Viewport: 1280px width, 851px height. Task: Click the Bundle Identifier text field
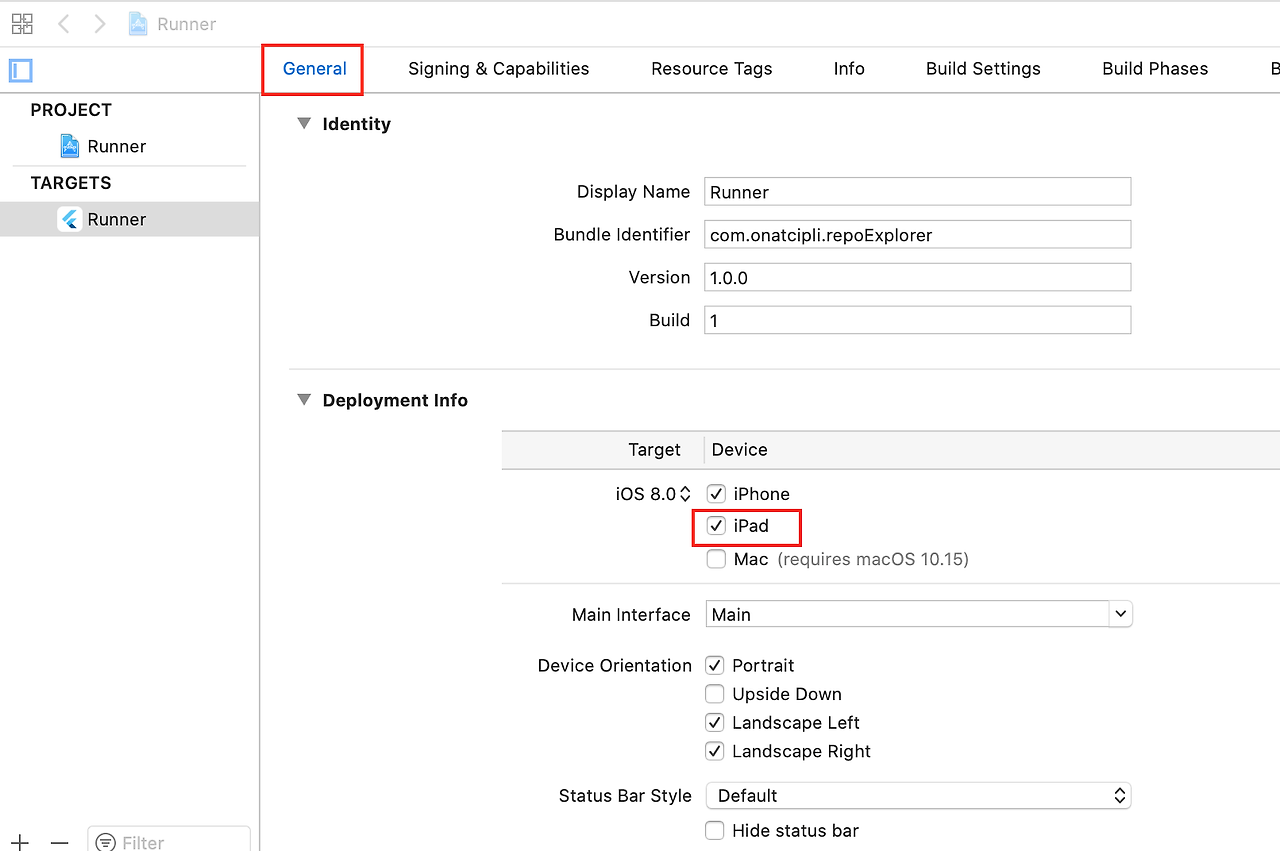pyautogui.click(x=917, y=235)
